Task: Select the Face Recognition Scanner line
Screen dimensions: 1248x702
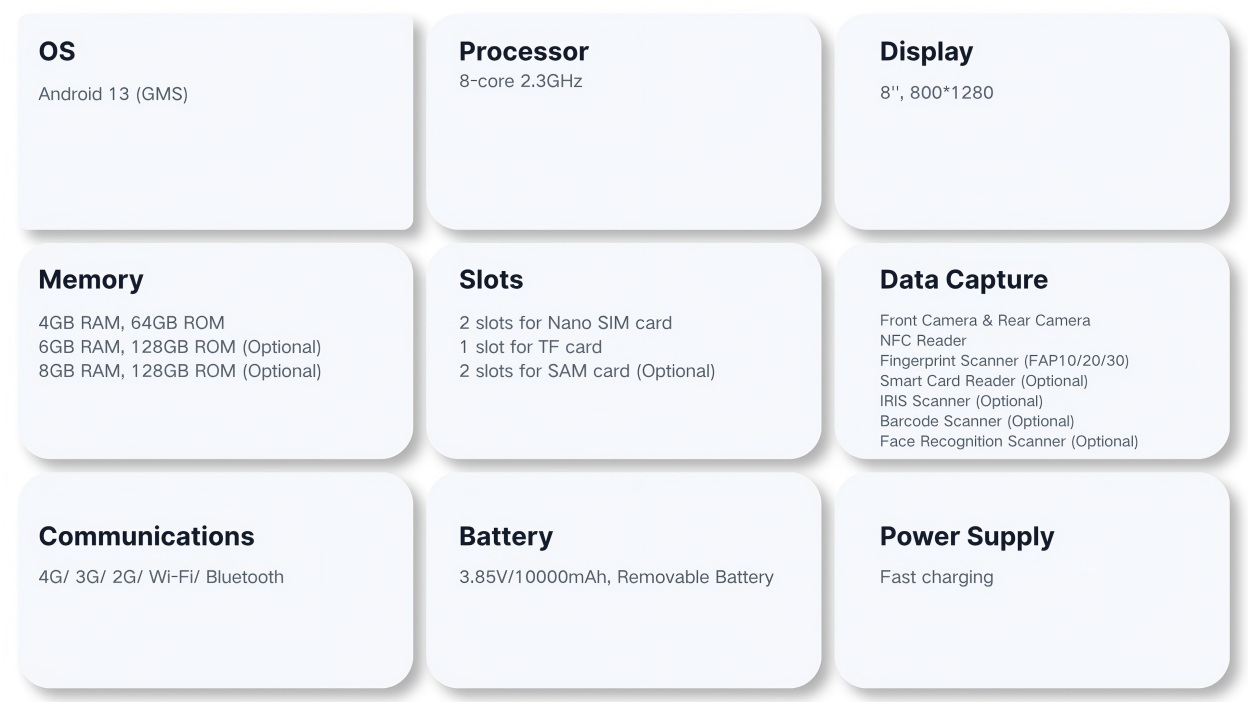Action: coord(1008,441)
